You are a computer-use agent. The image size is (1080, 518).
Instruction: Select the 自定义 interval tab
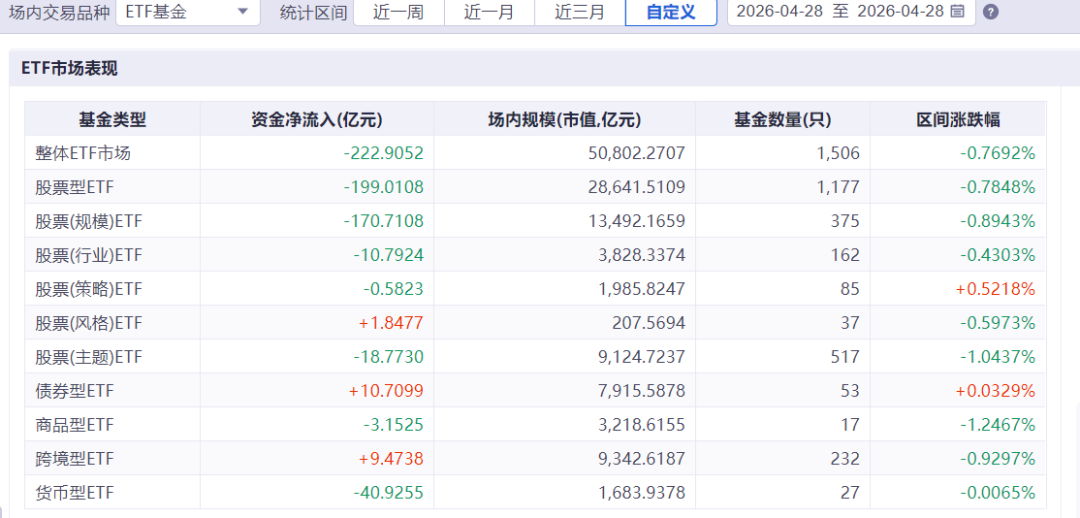coord(671,12)
